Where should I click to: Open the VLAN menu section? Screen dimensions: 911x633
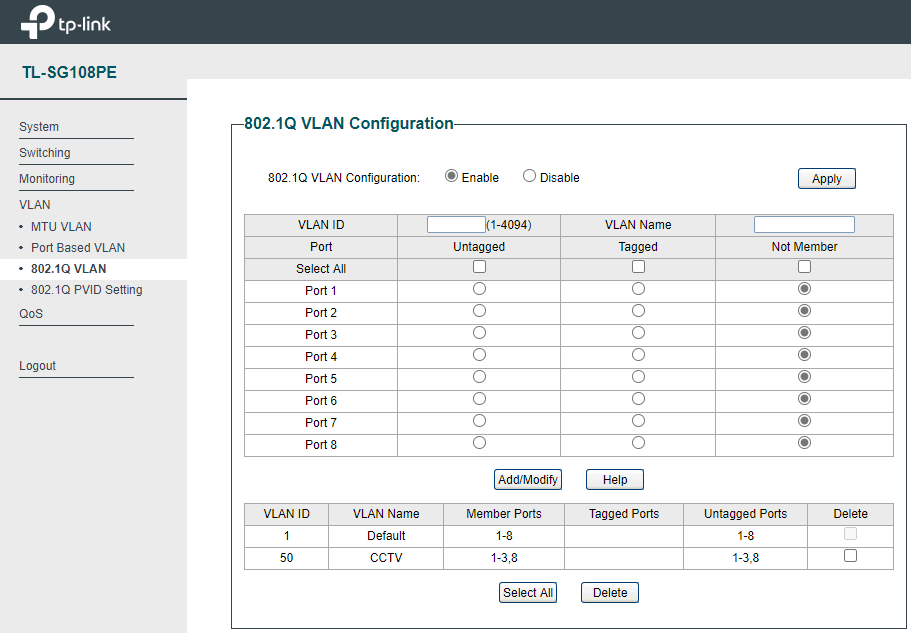pyautogui.click(x=35, y=205)
